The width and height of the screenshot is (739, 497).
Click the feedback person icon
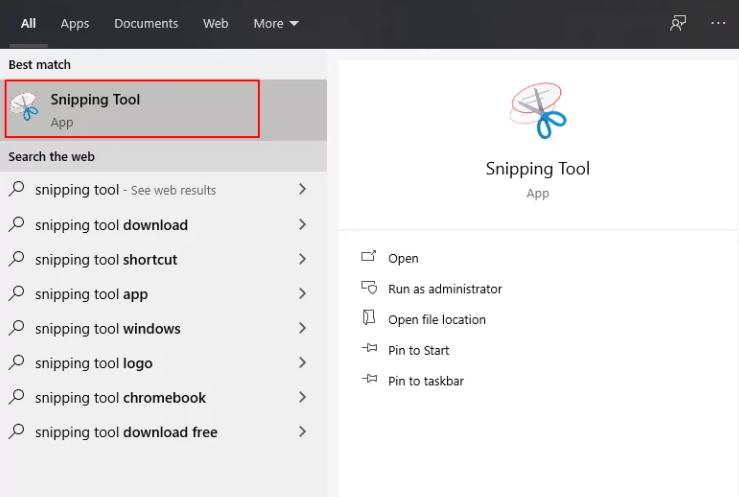coord(678,23)
